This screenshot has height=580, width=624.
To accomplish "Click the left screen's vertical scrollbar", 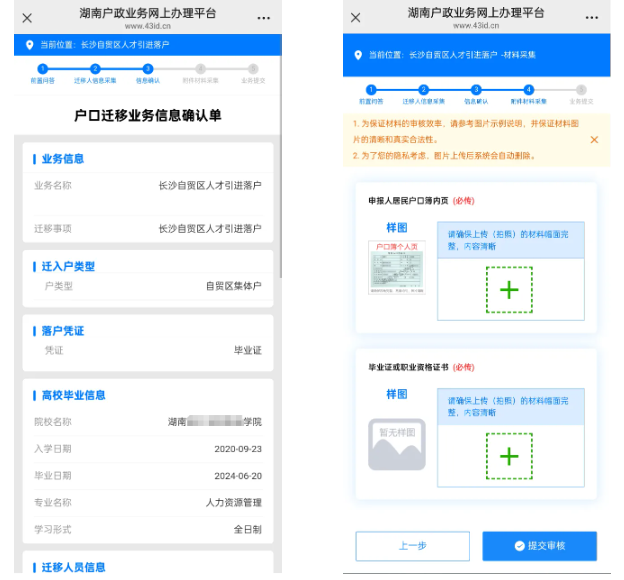I will [280, 200].
